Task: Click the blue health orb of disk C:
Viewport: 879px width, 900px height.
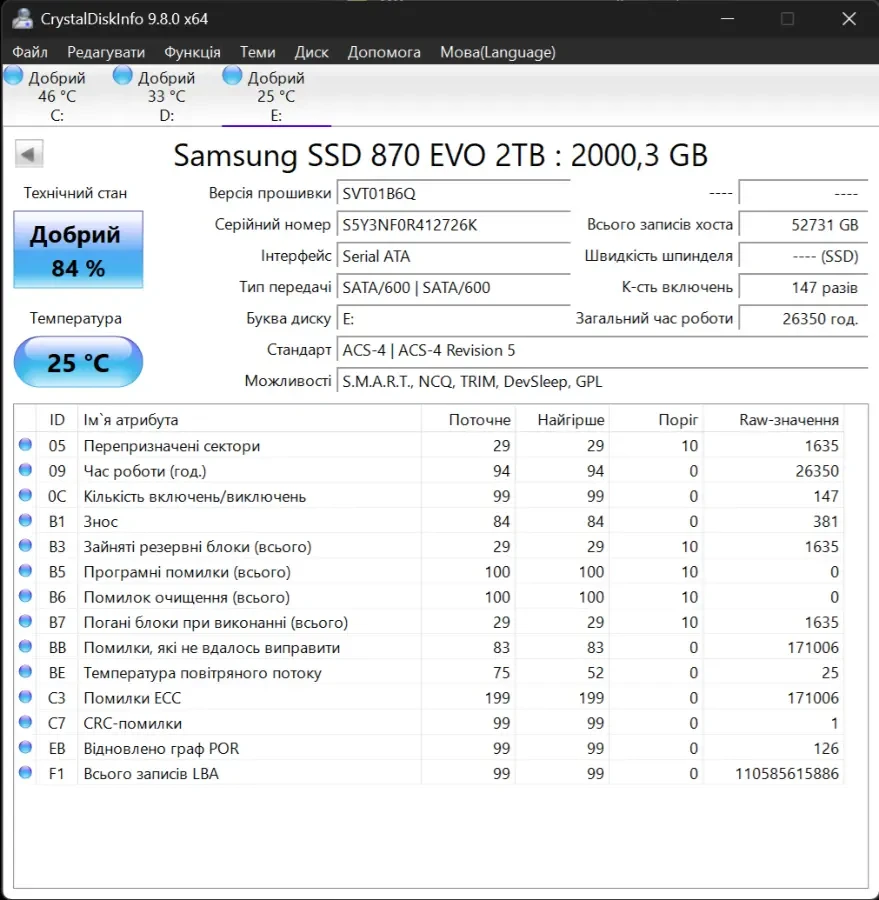Action: pyautogui.click(x=13, y=75)
